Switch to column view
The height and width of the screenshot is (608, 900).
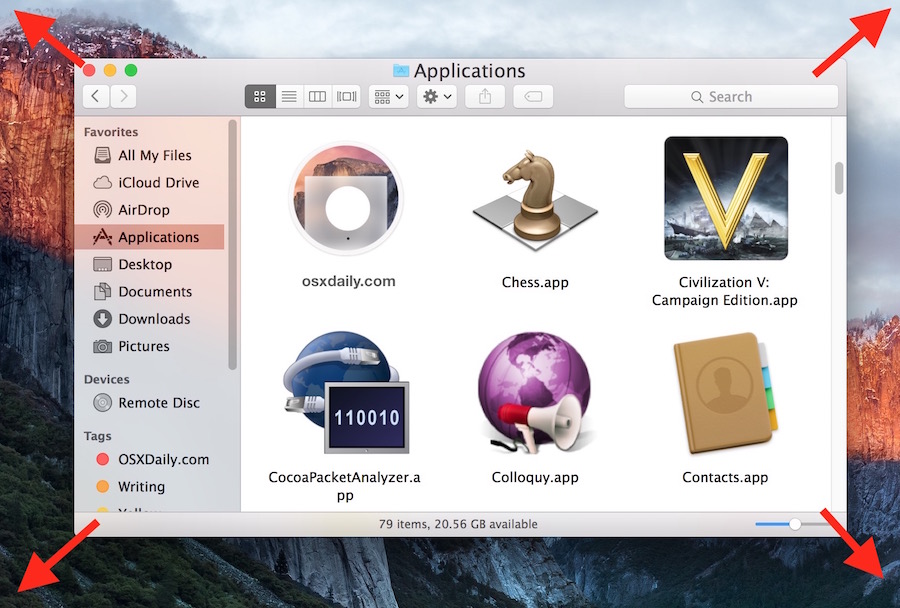coord(316,96)
